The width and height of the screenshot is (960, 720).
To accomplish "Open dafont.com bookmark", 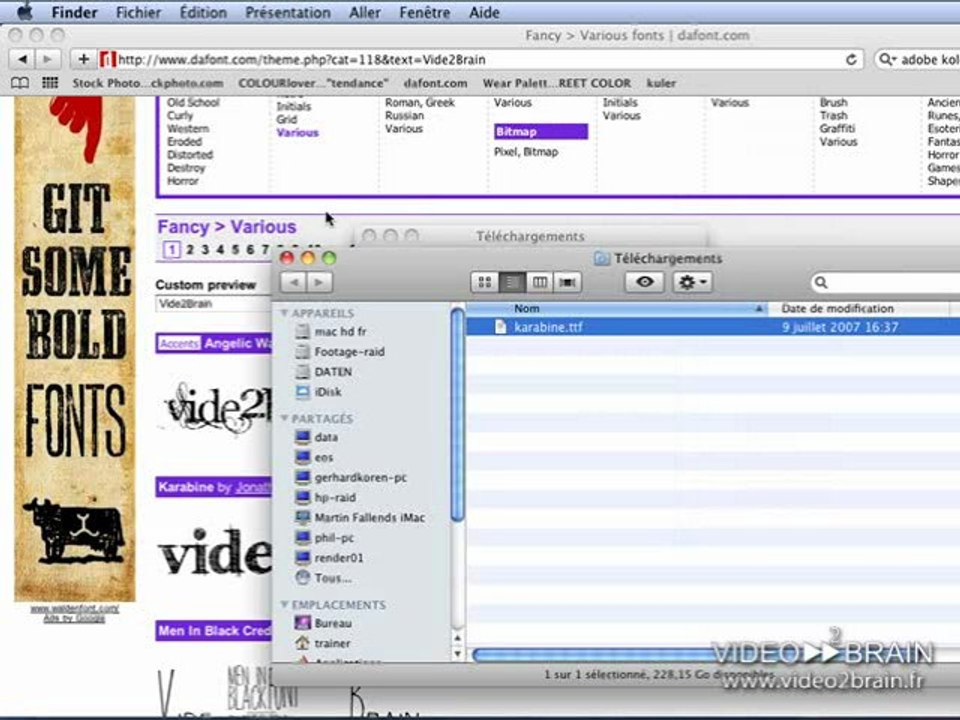I will pos(435,83).
